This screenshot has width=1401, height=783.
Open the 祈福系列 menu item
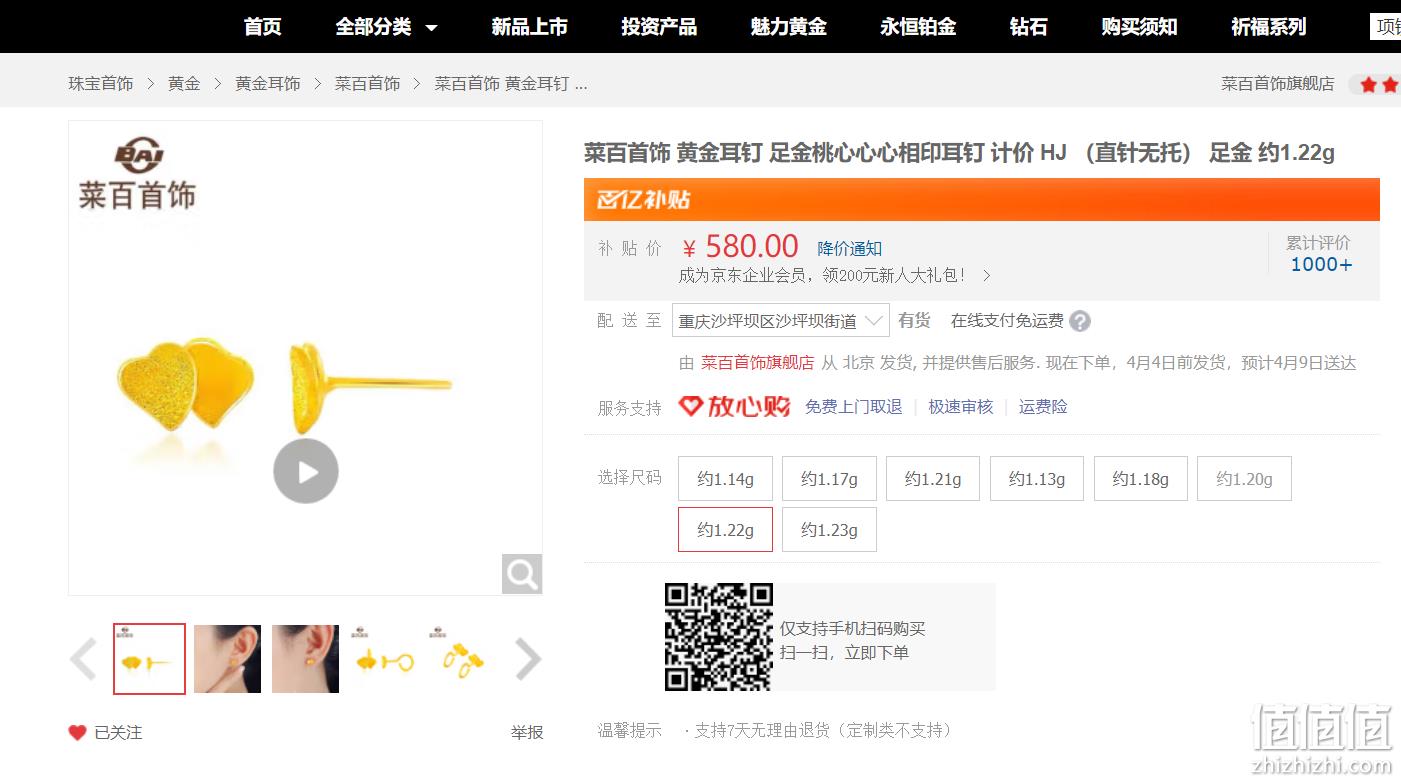click(x=1269, y=27)
